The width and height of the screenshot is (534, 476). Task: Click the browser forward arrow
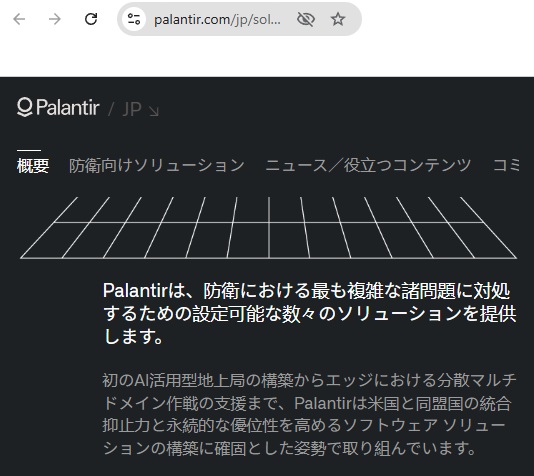point(55,19)
